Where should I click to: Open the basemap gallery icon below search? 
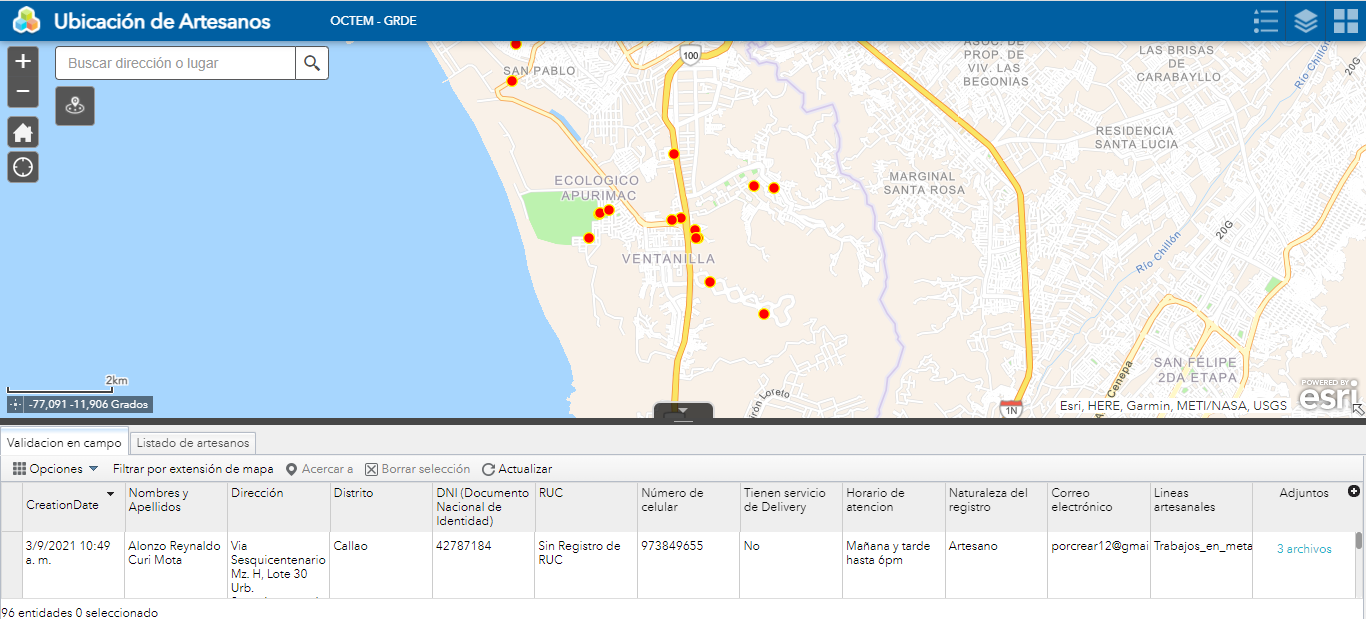point(75,105)
